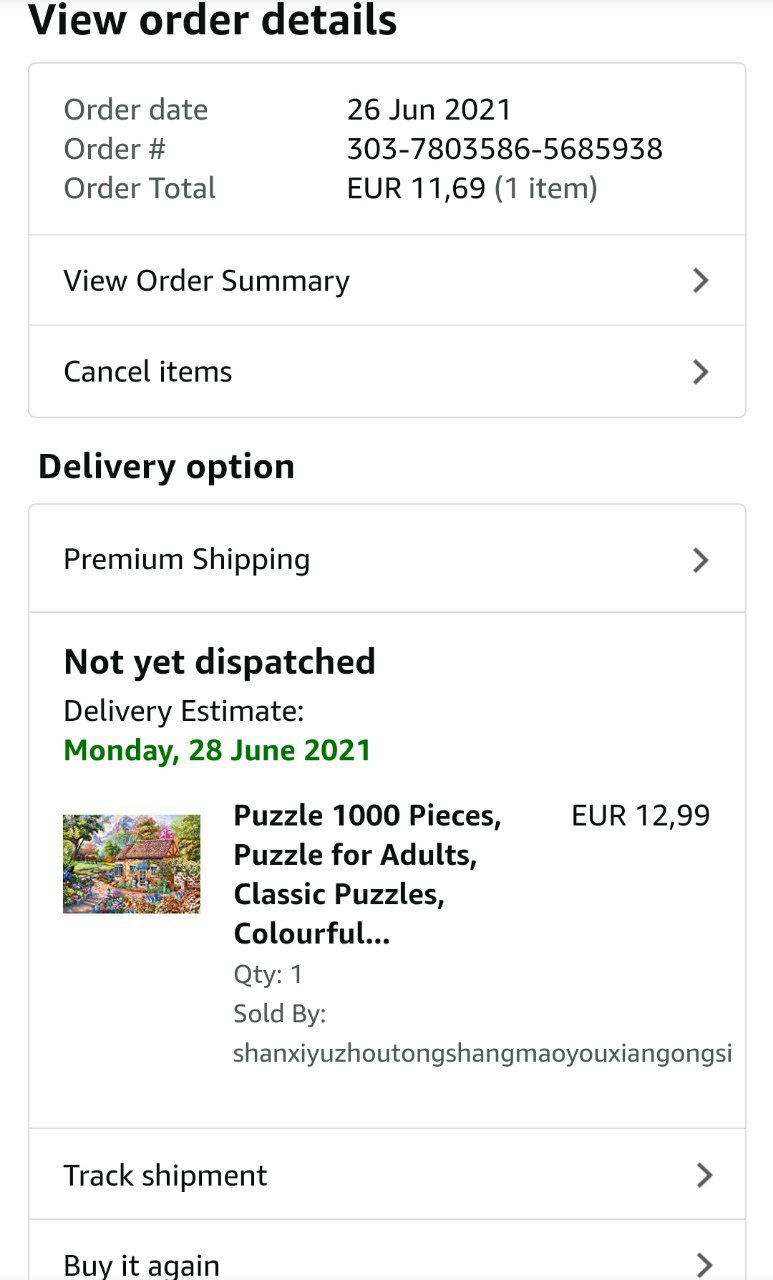Tap the Track shipment arrow icon
773x1280 pixels.
click(x=704, y=1175)
